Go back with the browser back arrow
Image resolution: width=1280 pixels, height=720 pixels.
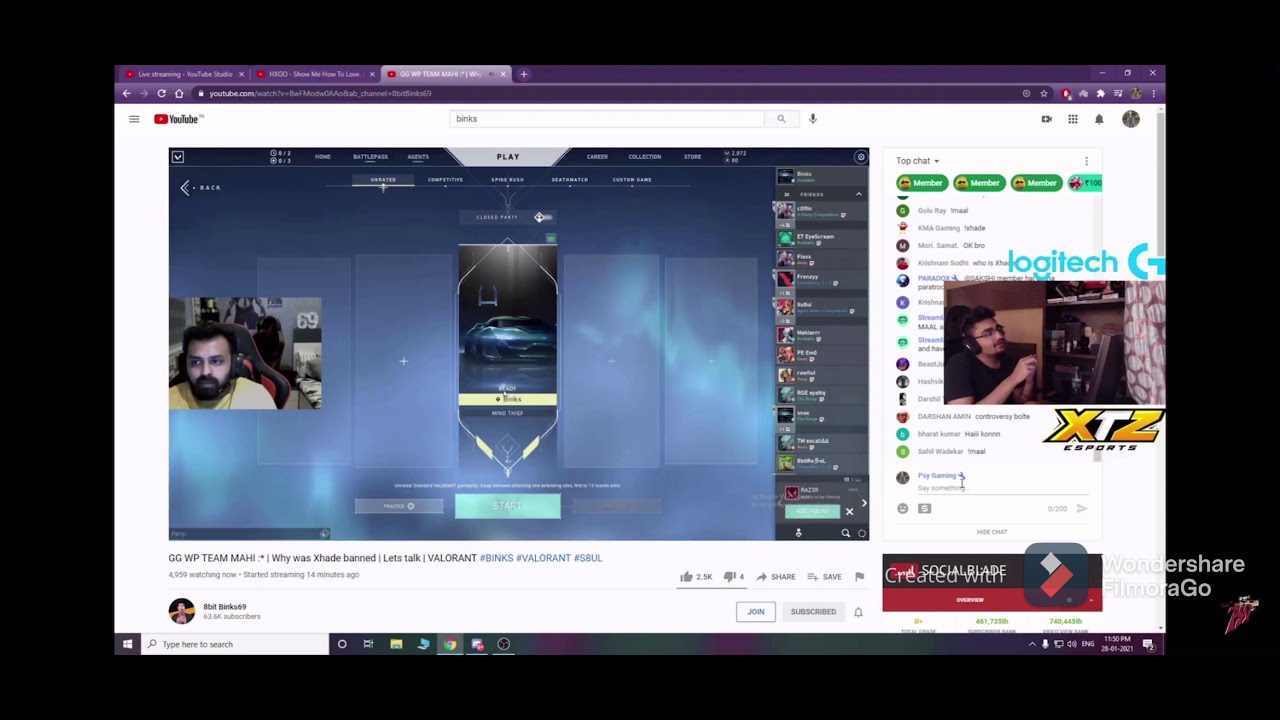click(126, 93)
